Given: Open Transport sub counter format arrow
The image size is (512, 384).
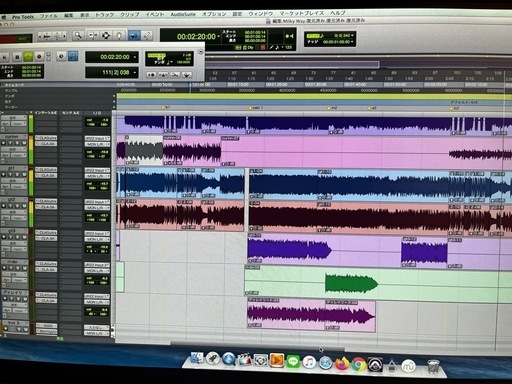Looking at the screenshot, I should tap(135, 72).
